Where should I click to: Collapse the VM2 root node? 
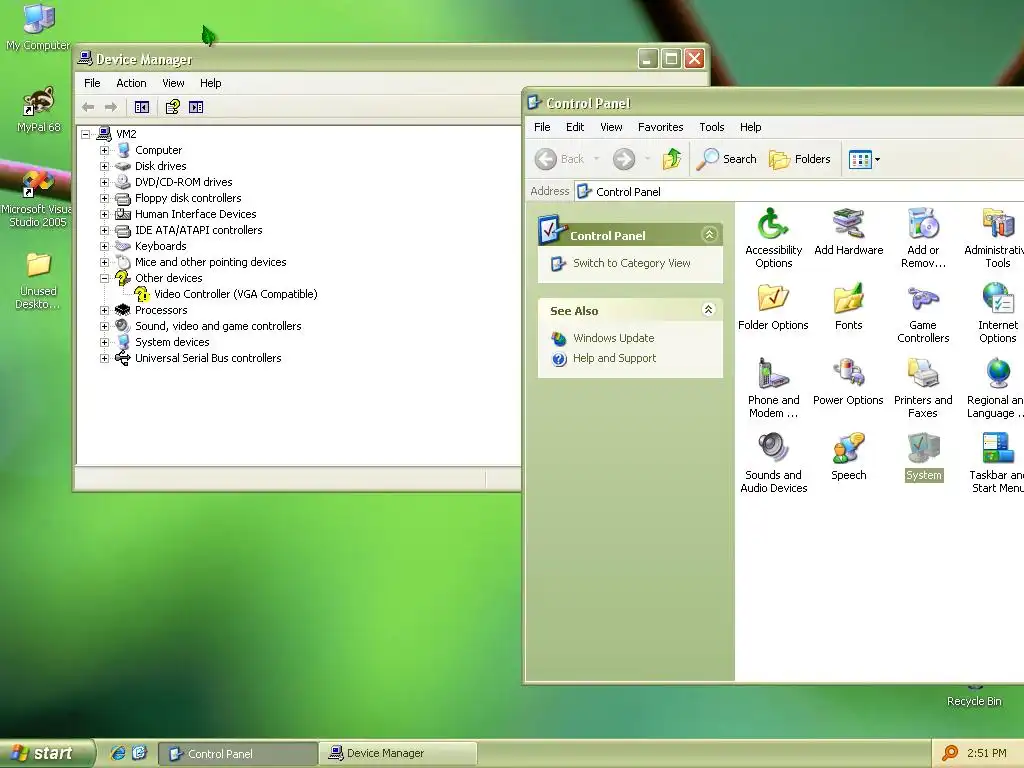click(86, 135)
